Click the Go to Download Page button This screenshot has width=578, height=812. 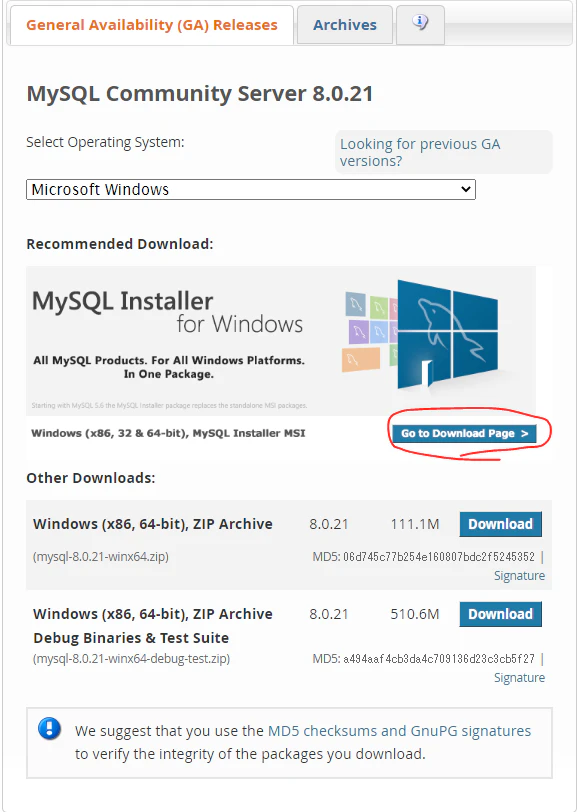pyautogui.click(x=464, y=433)
